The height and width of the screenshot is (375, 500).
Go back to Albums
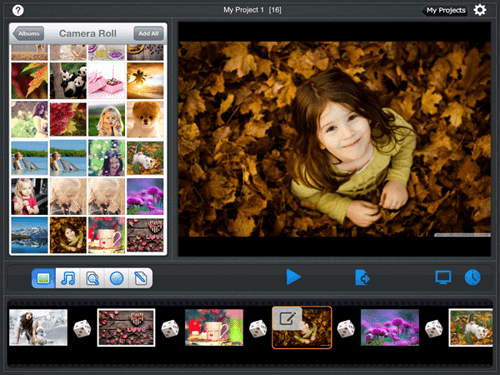pos(28,33)
